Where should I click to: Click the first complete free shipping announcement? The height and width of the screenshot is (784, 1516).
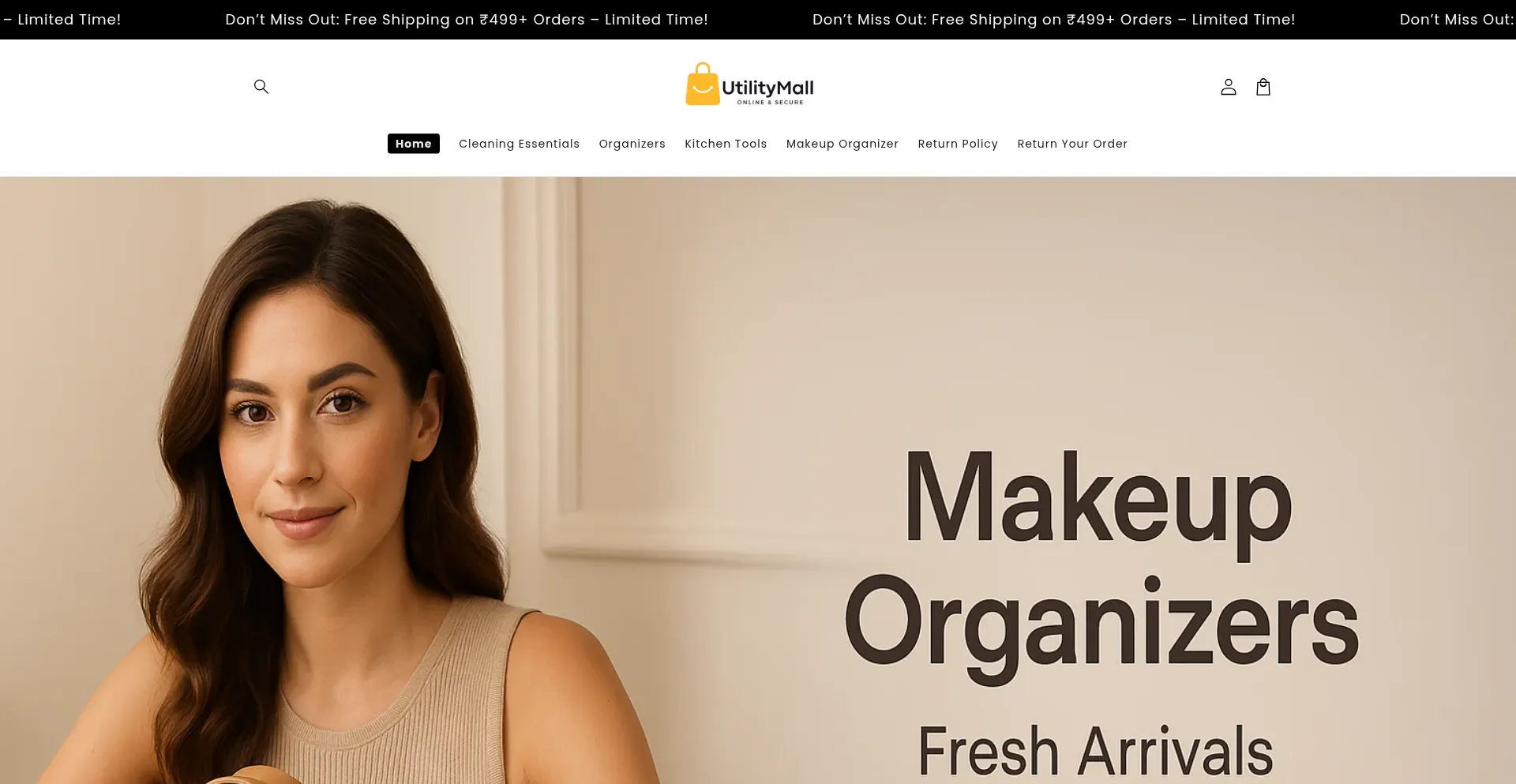[467, 20]
